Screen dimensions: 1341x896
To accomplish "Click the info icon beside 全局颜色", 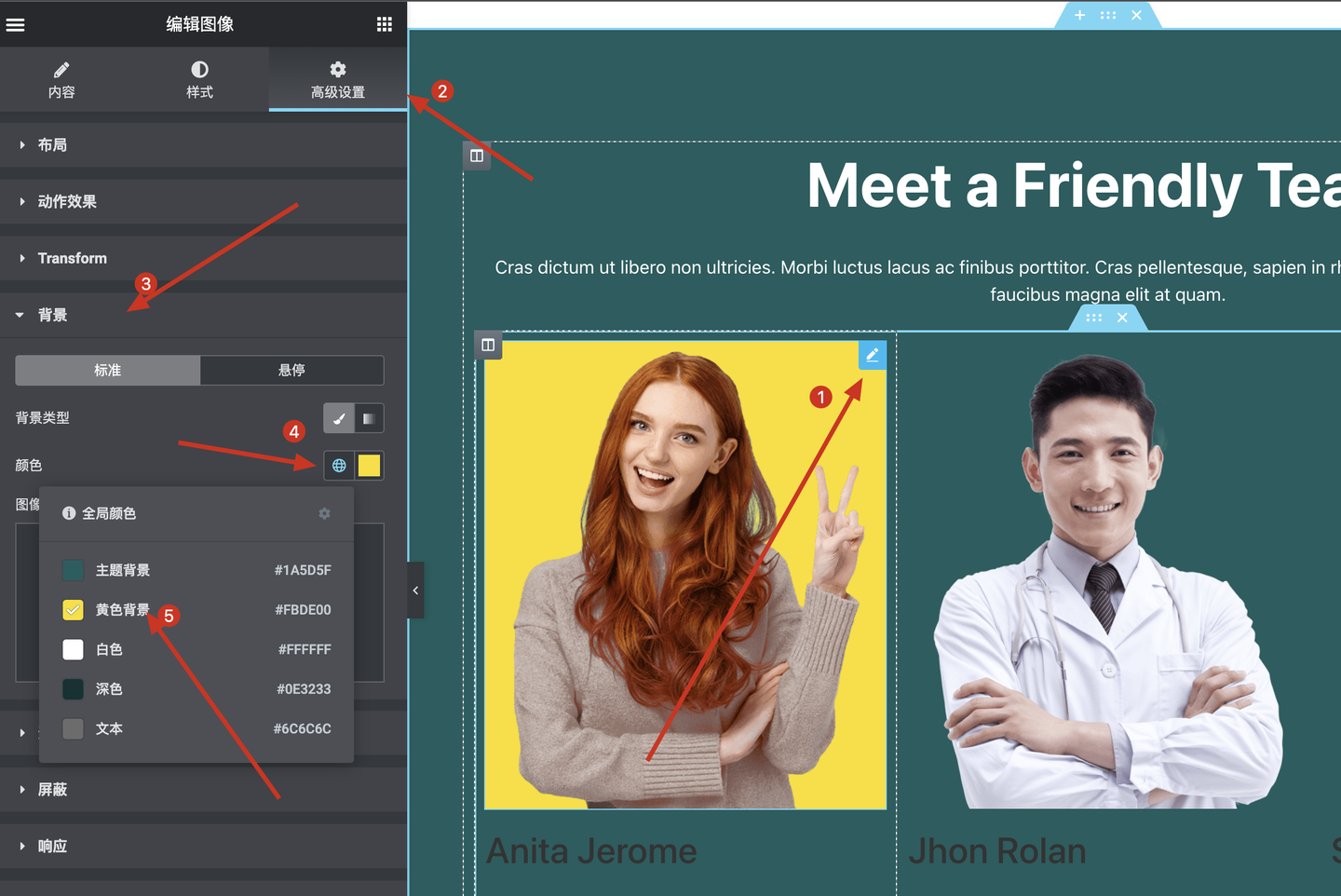I will tap(69, 513).
